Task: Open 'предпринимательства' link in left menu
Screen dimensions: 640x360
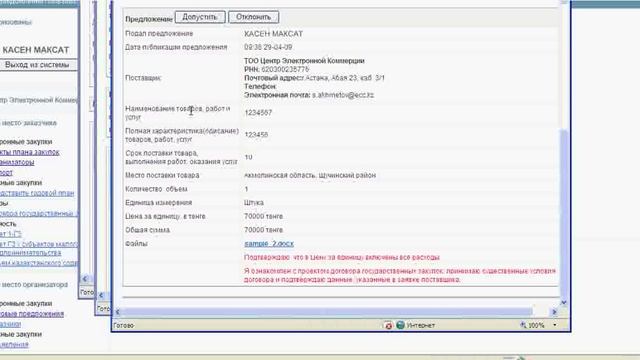Action: [x=30, y=253]
